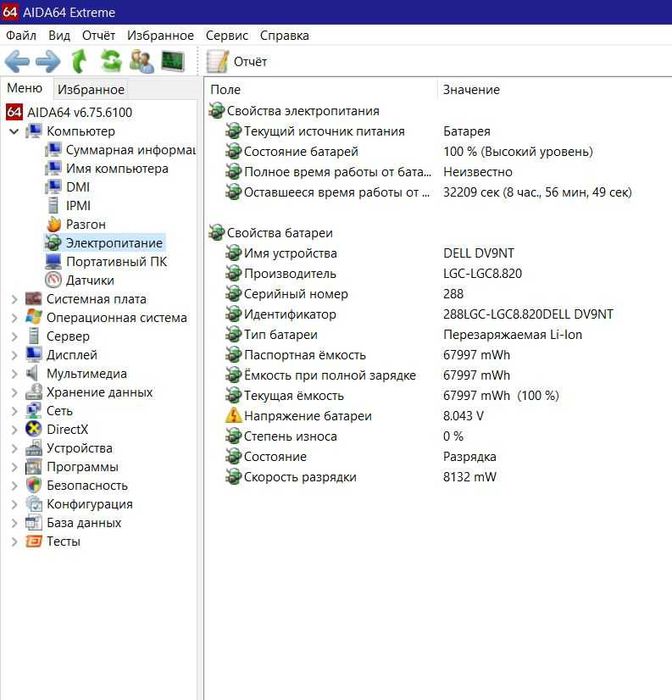Expand the Устройства tree node
672x700 pixels.
14,448
